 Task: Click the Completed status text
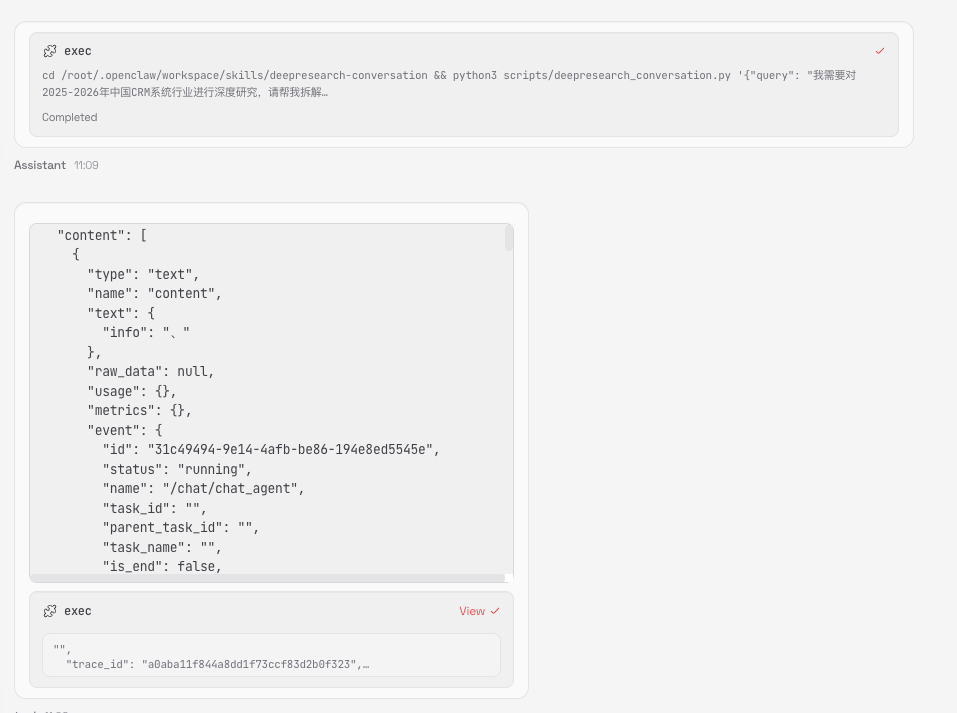coord(70,117)
